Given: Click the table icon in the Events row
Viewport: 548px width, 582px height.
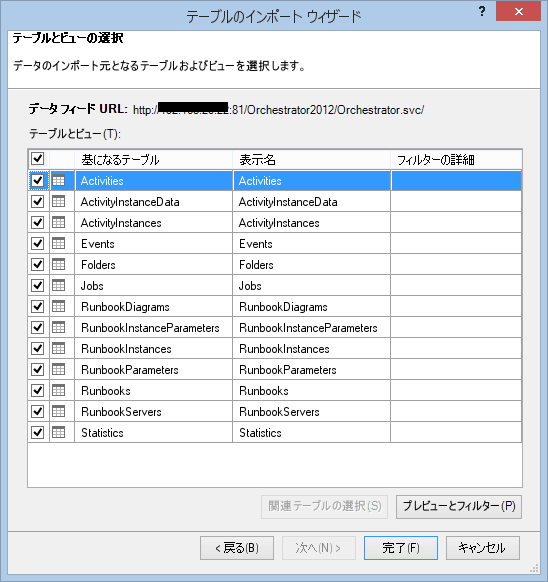Looking at the screenshot, I should pos(58,243).
